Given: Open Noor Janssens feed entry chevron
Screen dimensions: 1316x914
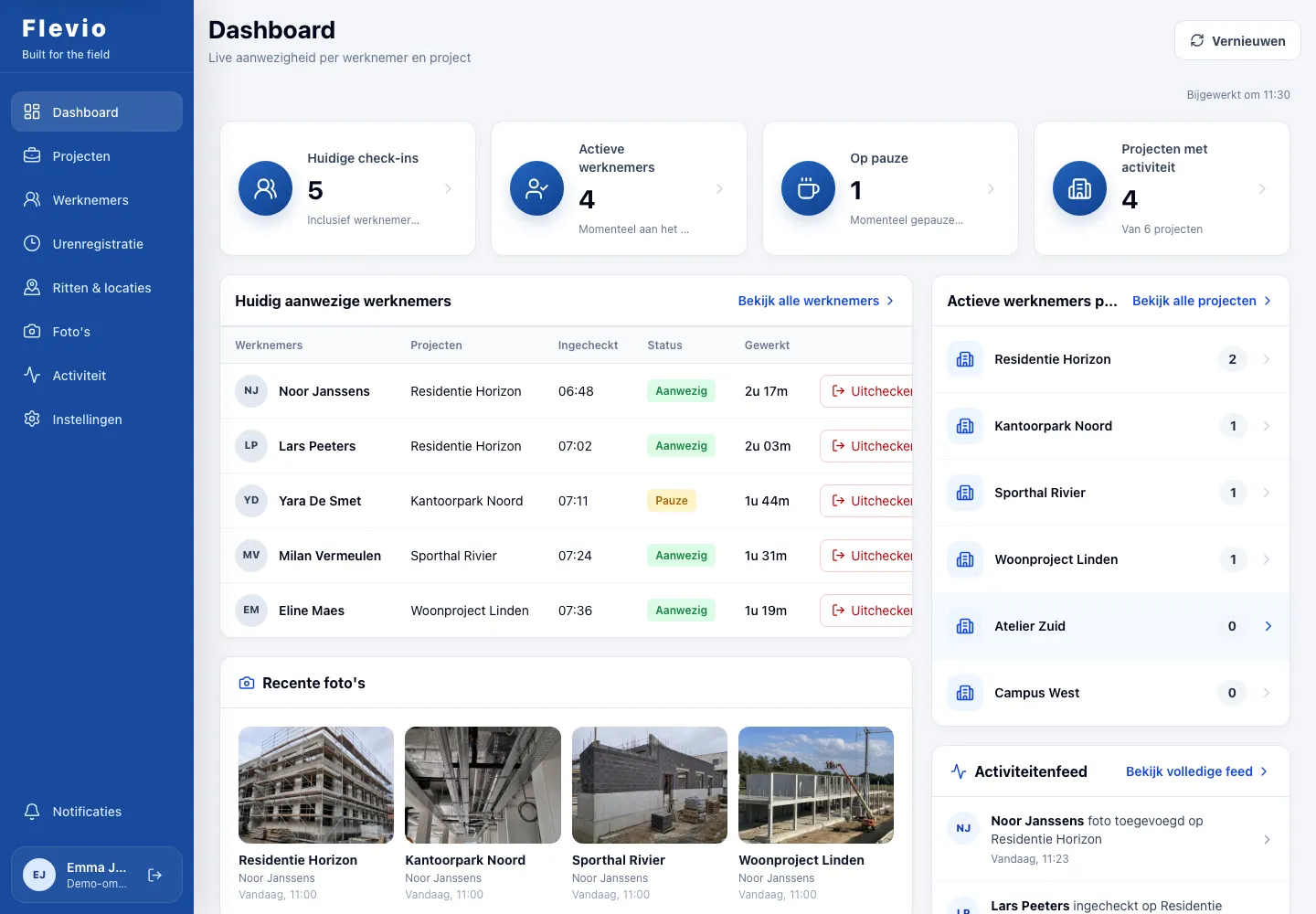Looking at the screenshot, I should [x=1267, y=839].
